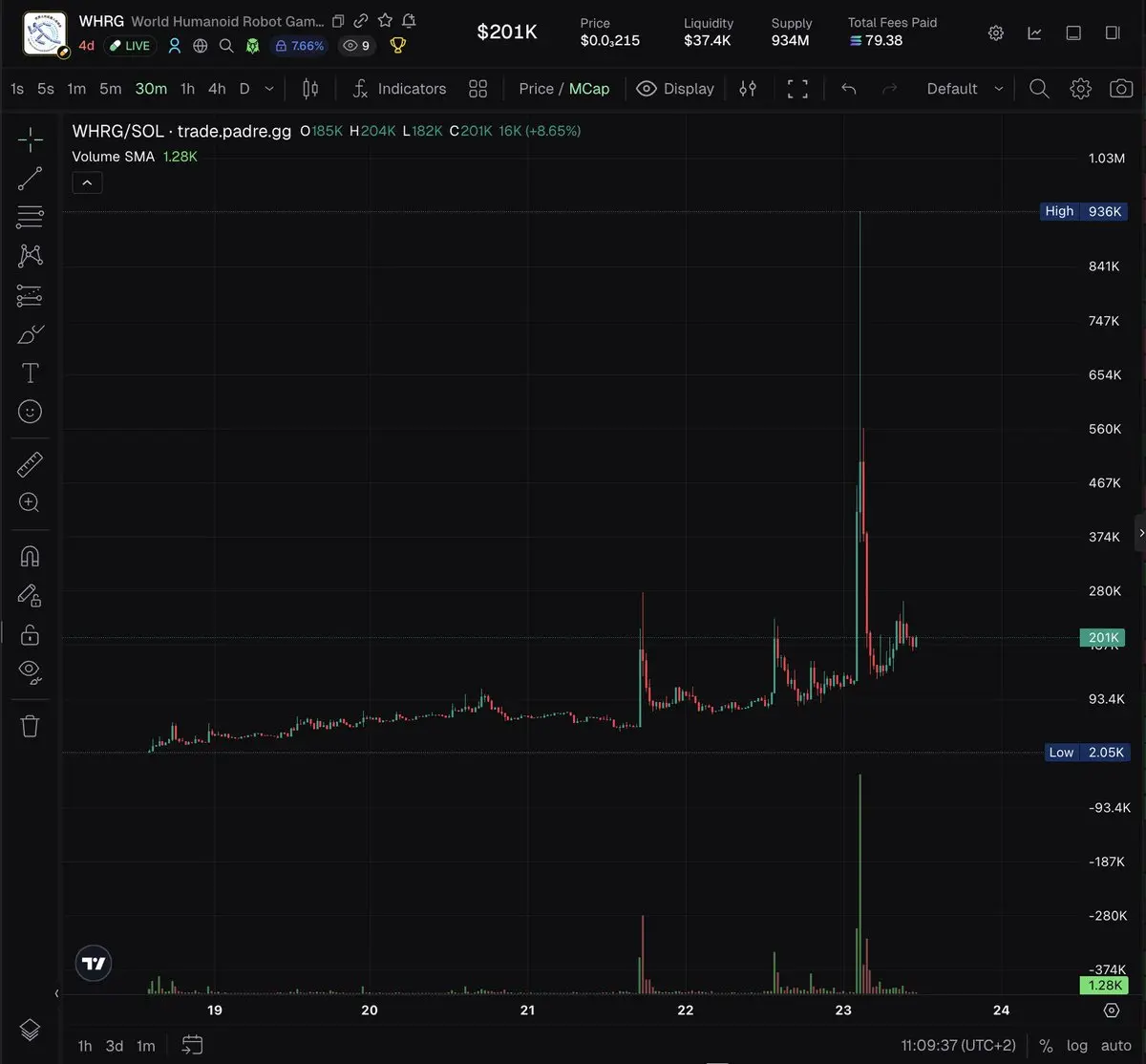Viewport: 1146px width, 1064px height.
Task: Click the LIVE pill badge
Action: (130, 45)
